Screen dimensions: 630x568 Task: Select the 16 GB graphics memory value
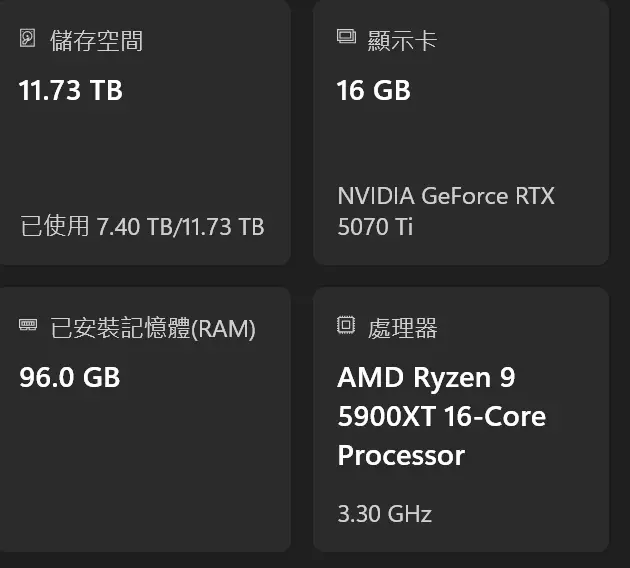coord(374,90)
